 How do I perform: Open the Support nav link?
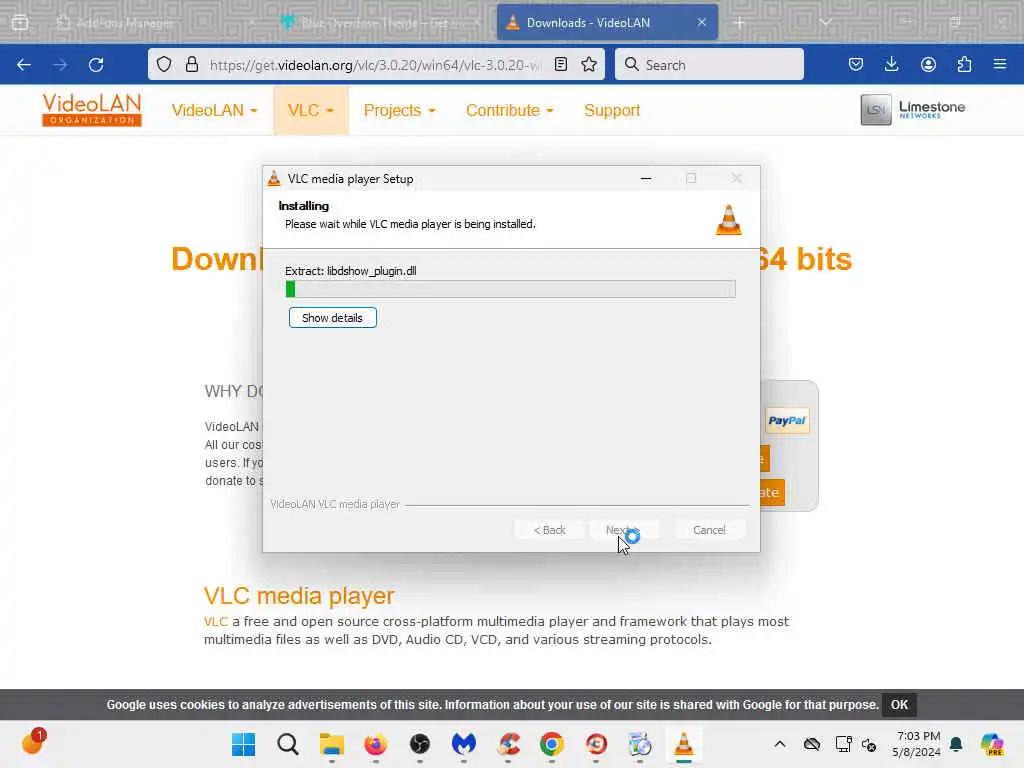612,110
